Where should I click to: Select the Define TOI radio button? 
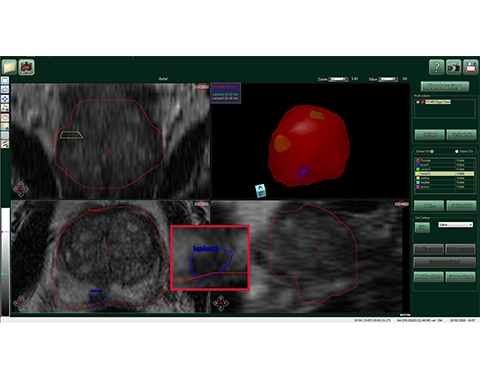pyautogui.click(x=457, y=151)
